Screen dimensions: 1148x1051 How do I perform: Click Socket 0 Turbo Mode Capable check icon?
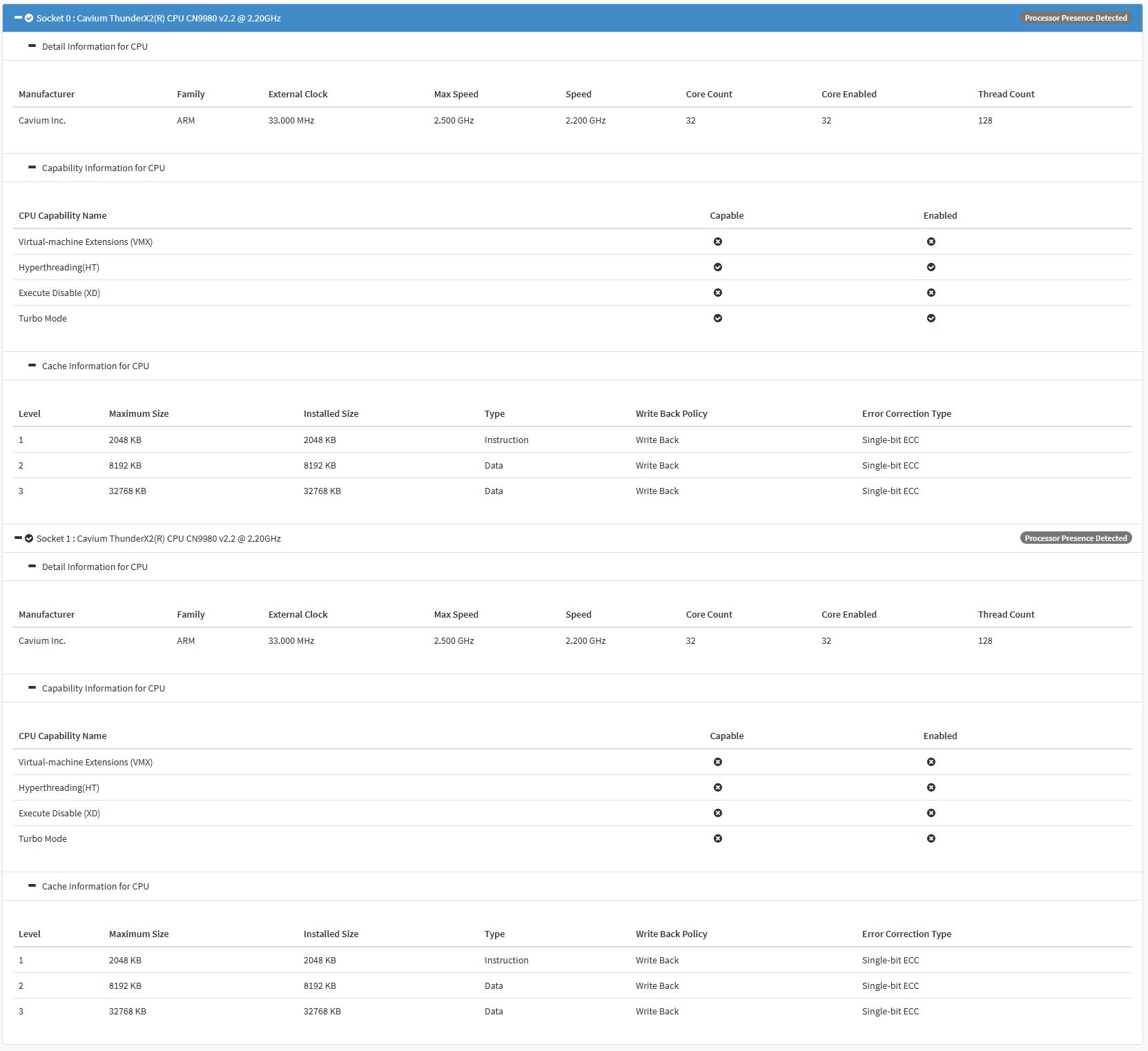pyautogui.click(x=718, y=318)
